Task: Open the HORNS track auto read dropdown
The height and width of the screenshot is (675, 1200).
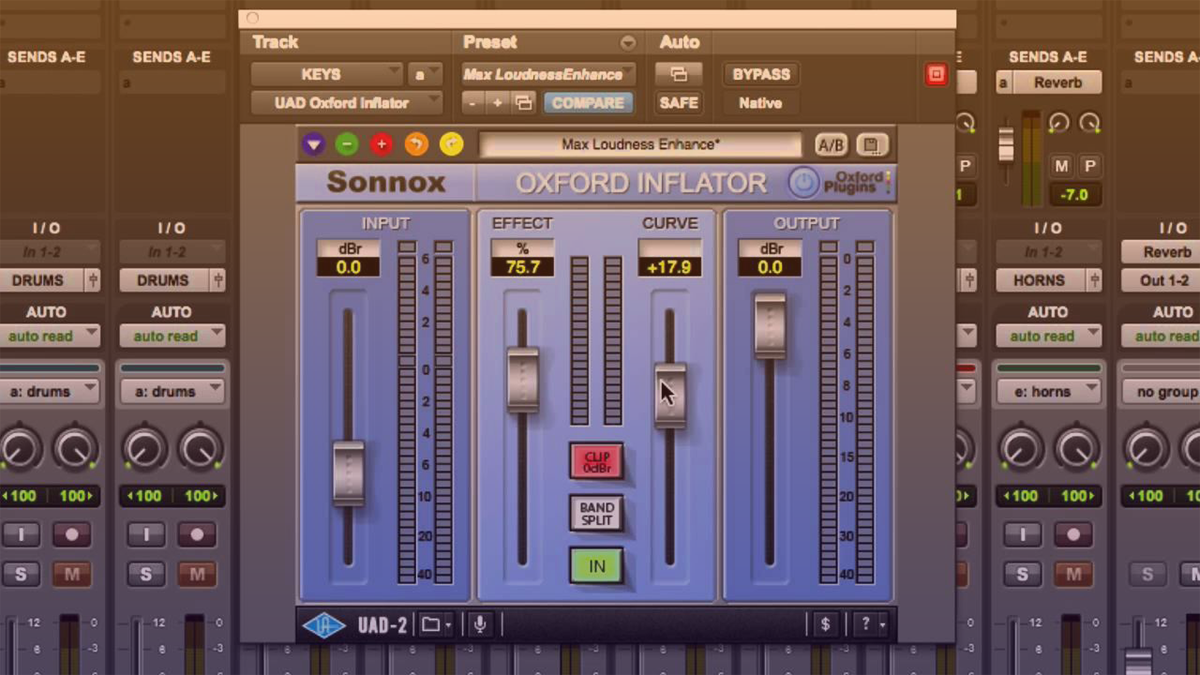Action: (x=1048, y=336)
